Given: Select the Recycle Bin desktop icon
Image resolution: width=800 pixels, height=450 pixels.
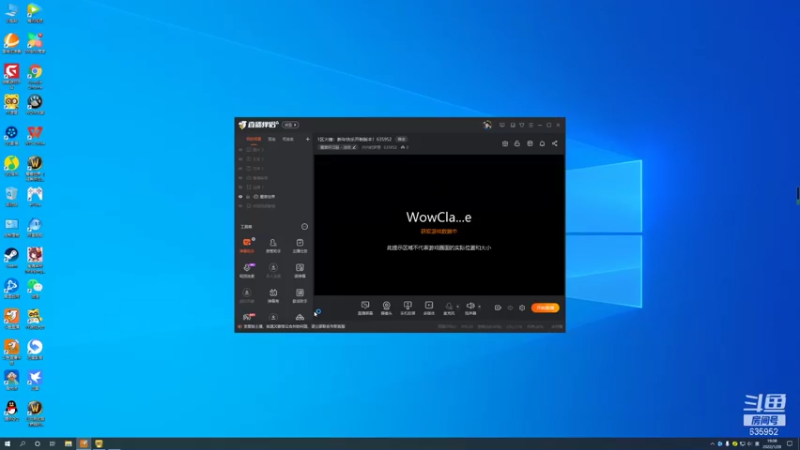Looking at the screenshot, I should tap(11, 197).
